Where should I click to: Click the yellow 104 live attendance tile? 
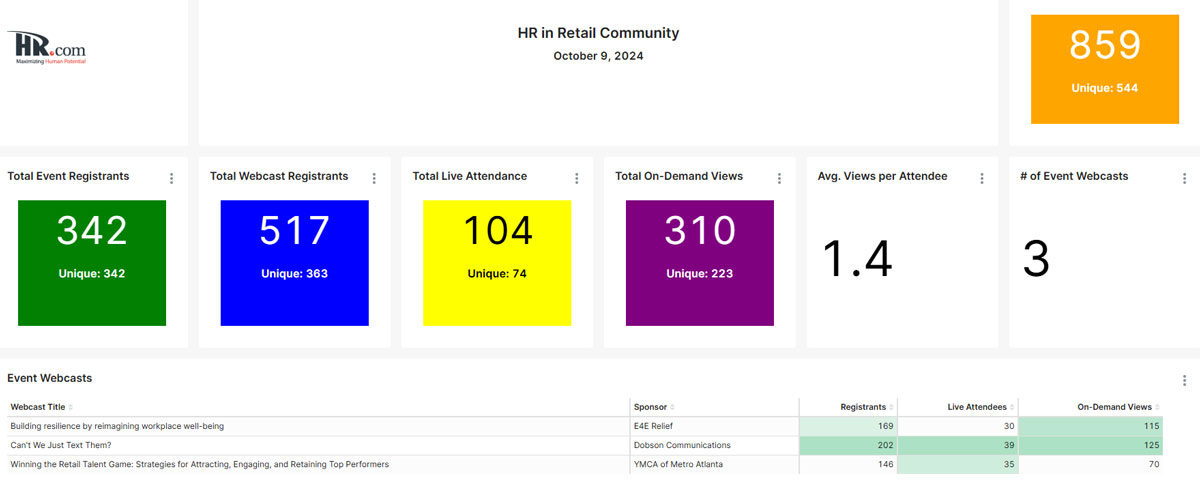click(497, 263)
